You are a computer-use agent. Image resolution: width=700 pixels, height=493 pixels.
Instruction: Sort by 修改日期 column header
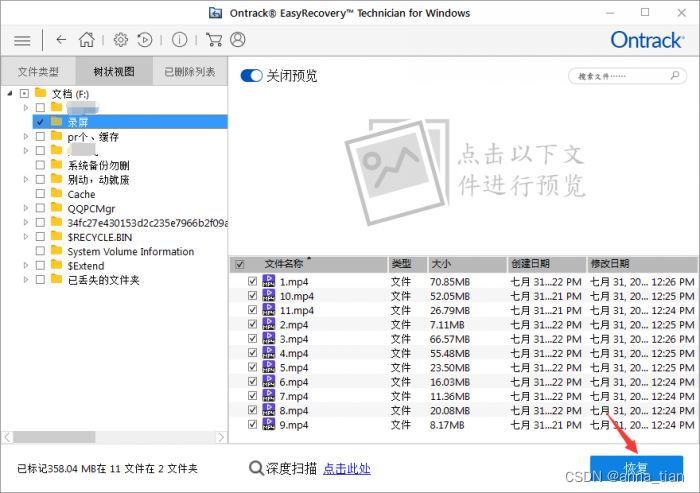click(x=642, y=264)
